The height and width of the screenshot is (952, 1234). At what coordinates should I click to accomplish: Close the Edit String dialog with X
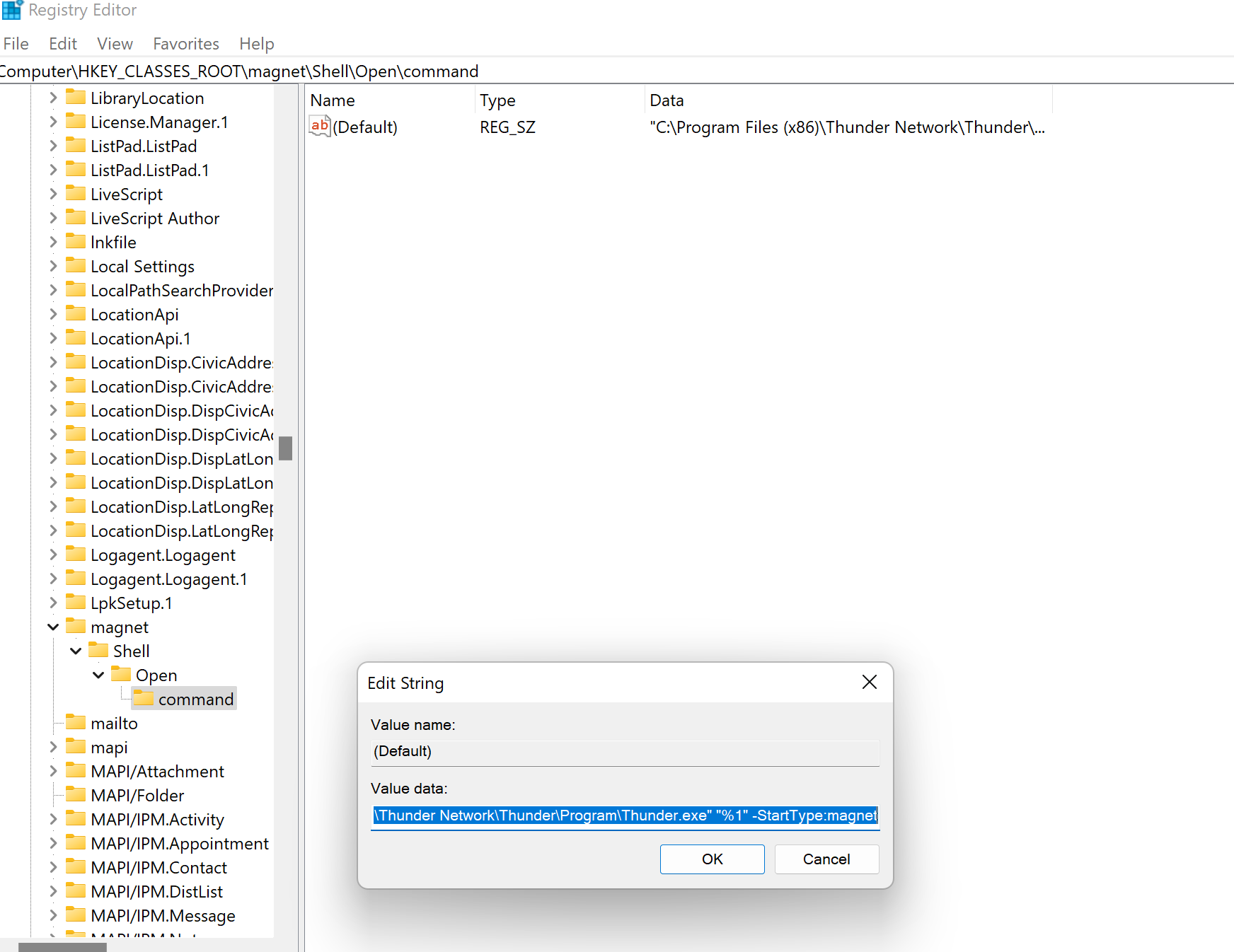pyautogui.click(x=870, y=682)
